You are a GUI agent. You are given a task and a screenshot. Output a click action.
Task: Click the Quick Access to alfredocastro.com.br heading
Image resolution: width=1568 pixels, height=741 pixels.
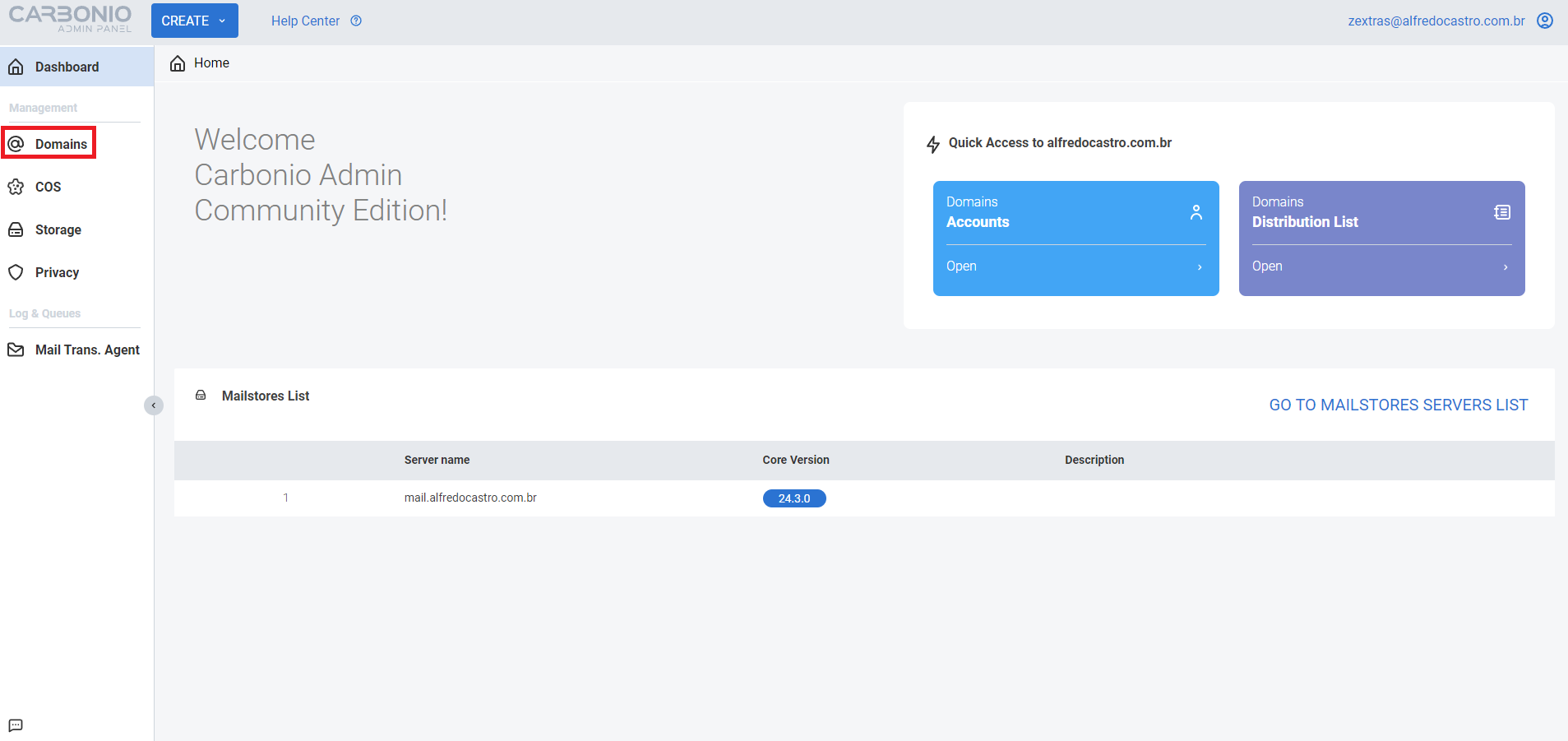[x=1060, y=143]
